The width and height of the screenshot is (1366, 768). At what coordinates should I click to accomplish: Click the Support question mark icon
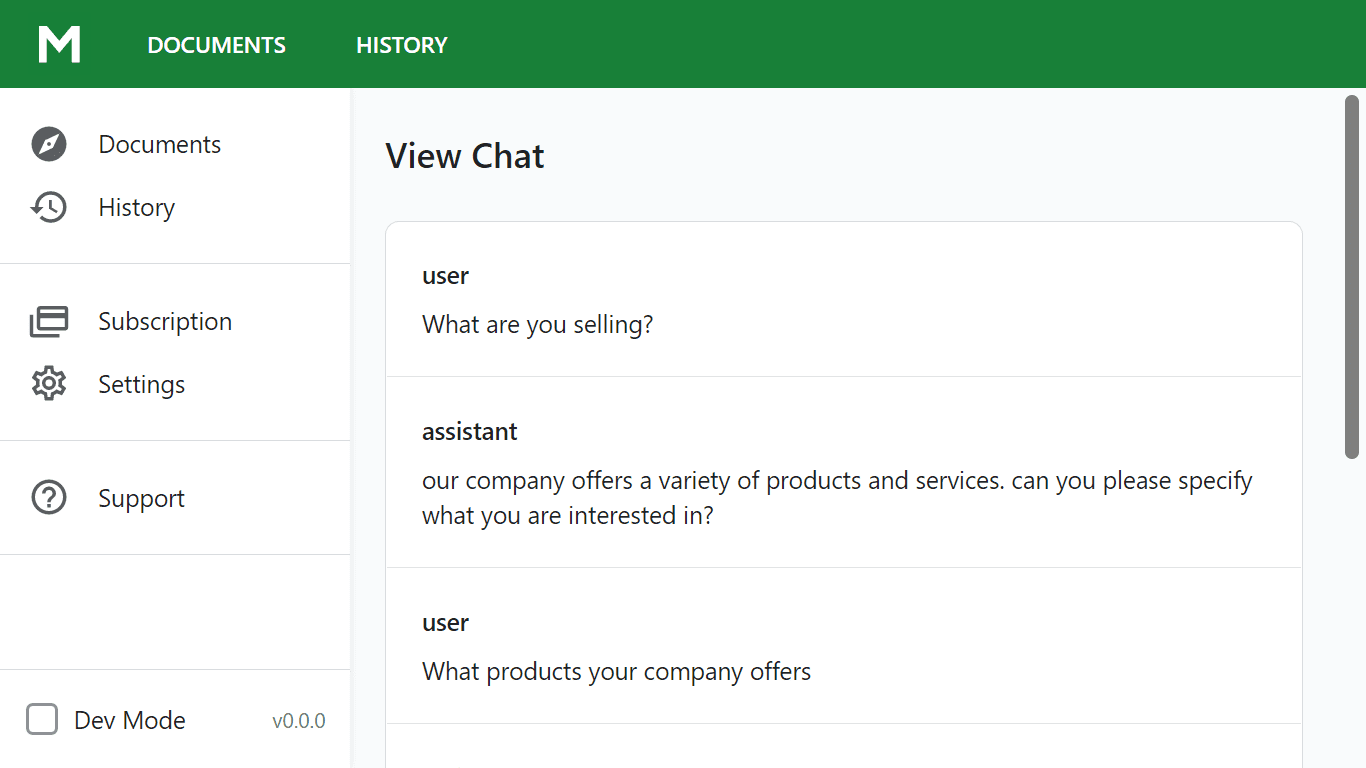point(49,498)
